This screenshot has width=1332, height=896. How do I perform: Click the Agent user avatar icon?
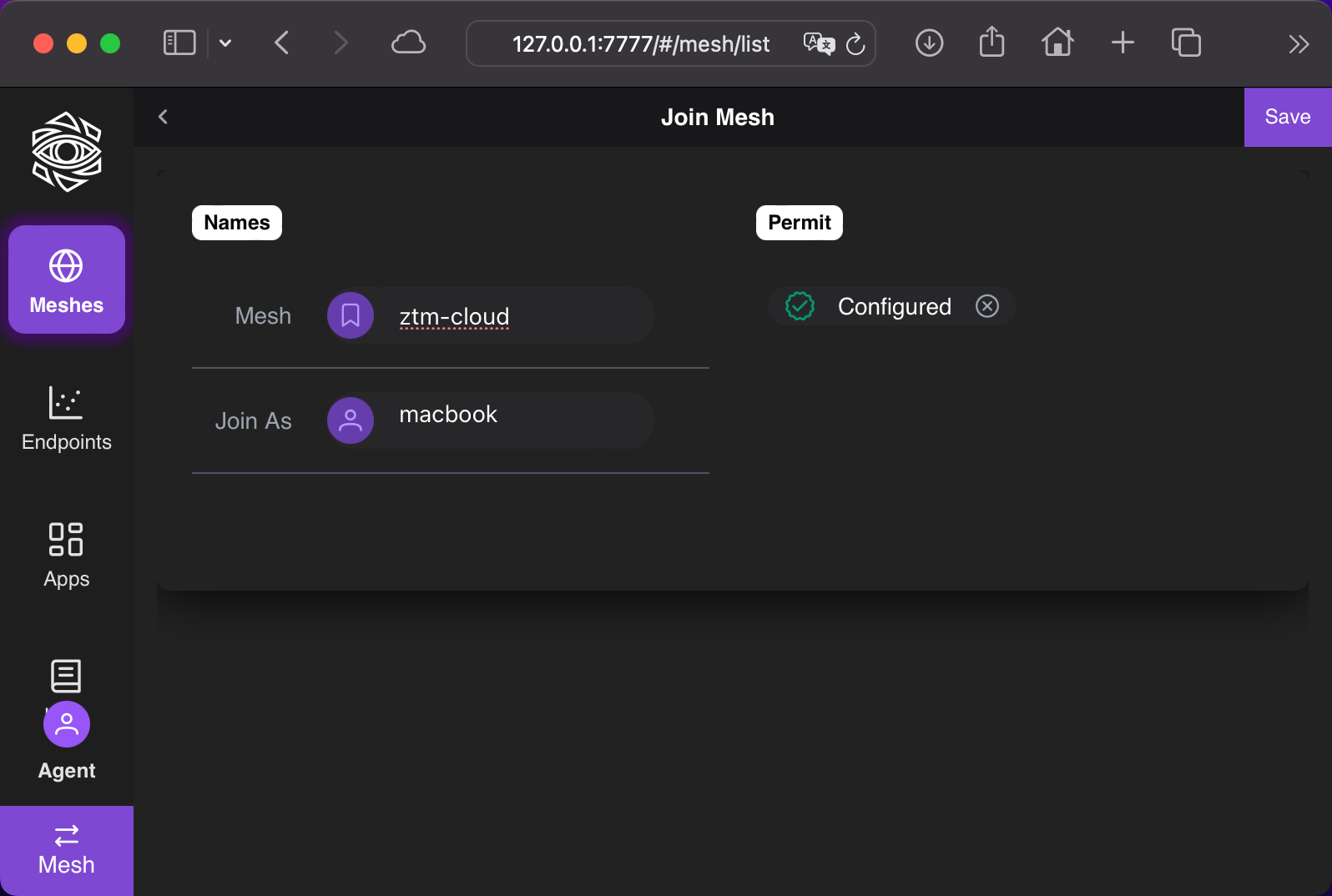click(67, 724)
